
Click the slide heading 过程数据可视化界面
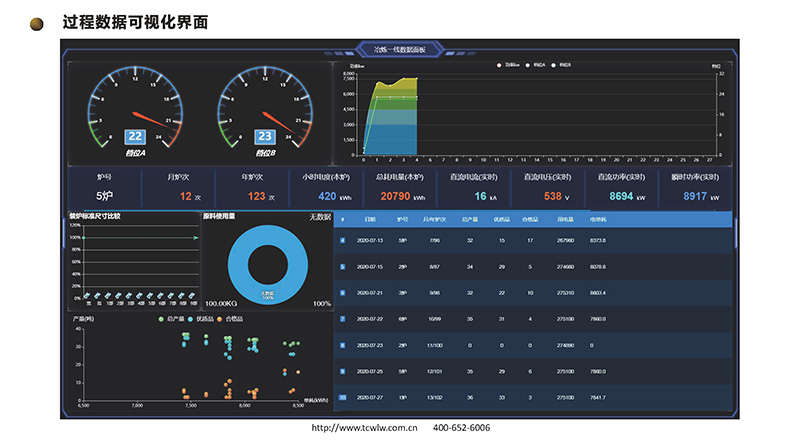tap(135, 22)
